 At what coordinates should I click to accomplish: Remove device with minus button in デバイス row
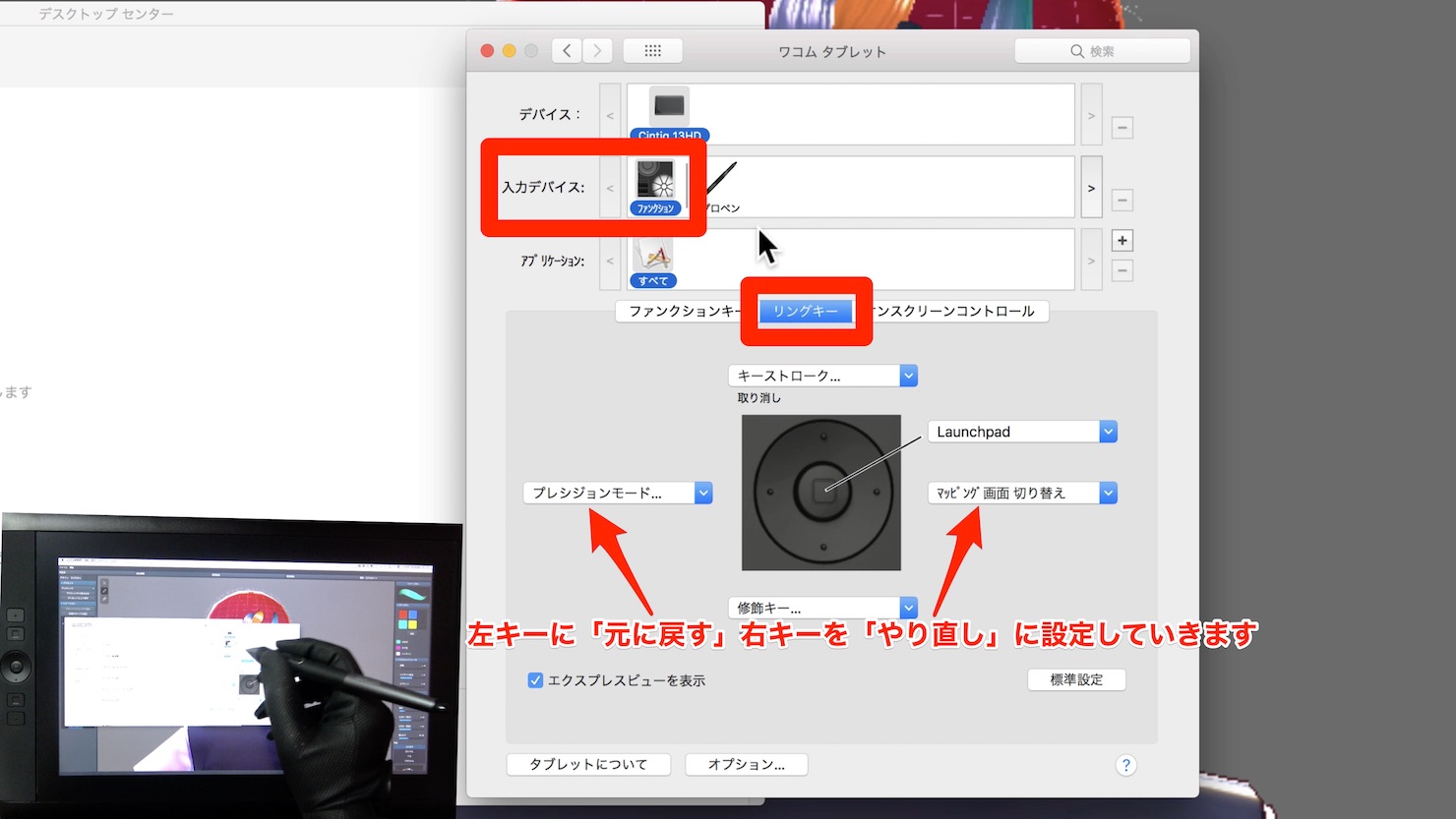[x=1122, y=128]
